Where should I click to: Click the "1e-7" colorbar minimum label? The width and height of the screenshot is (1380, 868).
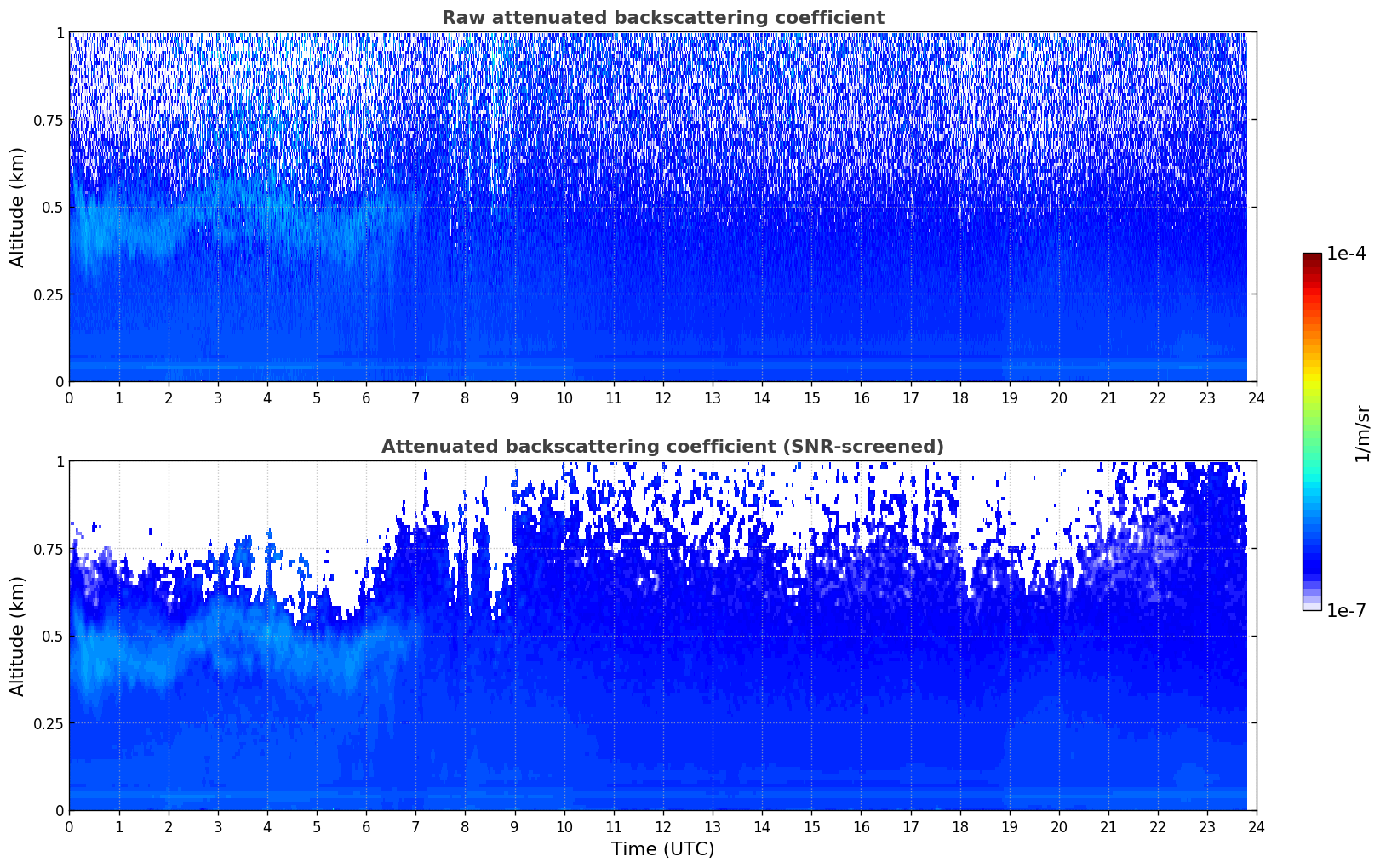point(1346,611)
